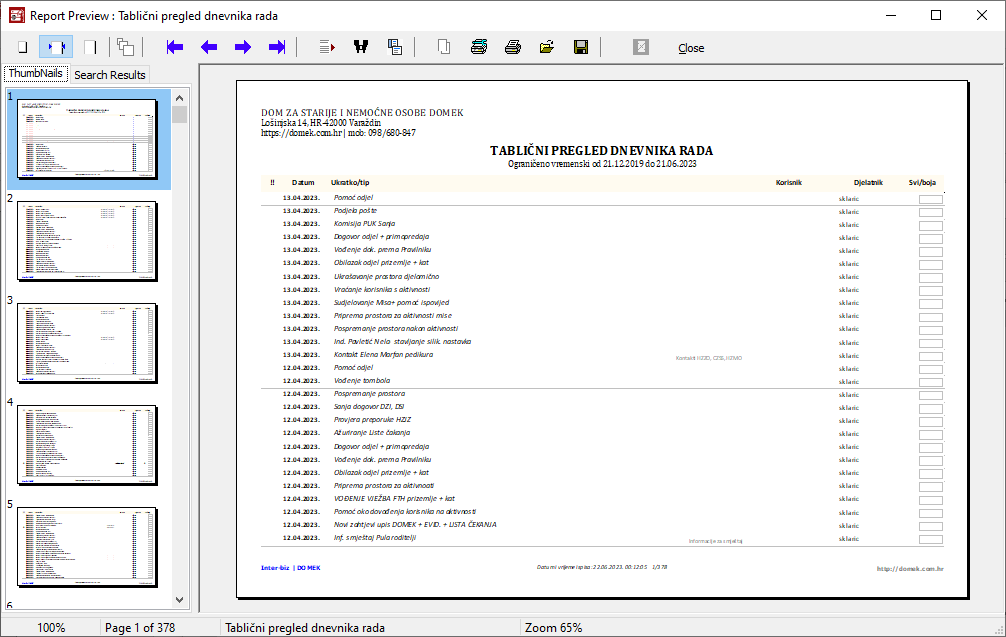Save the report with floppy disk icon
The width and height of the screenshot is (1006, 637).
(x=580, y=47)
